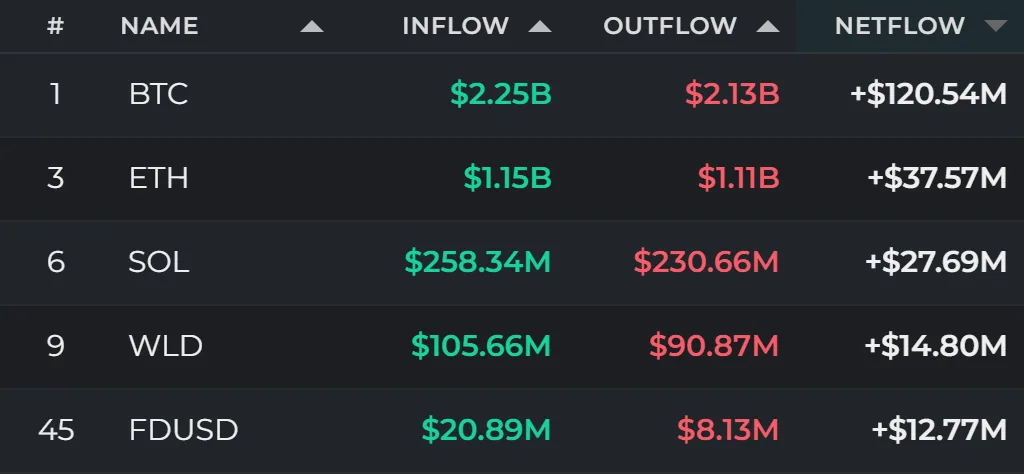Viewport: 1024px width, 474px height.
Task: Select the ETH name cell
Action: (x=159, y=178)
